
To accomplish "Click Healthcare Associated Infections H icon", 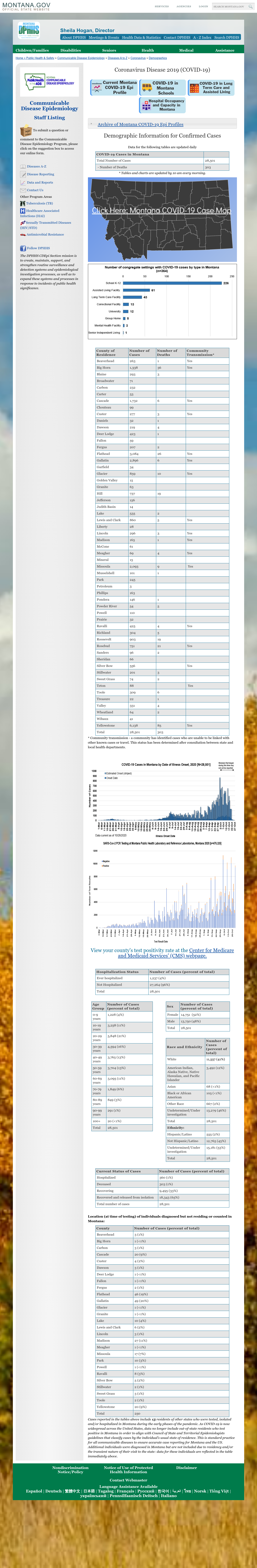I will coord(22,211).
